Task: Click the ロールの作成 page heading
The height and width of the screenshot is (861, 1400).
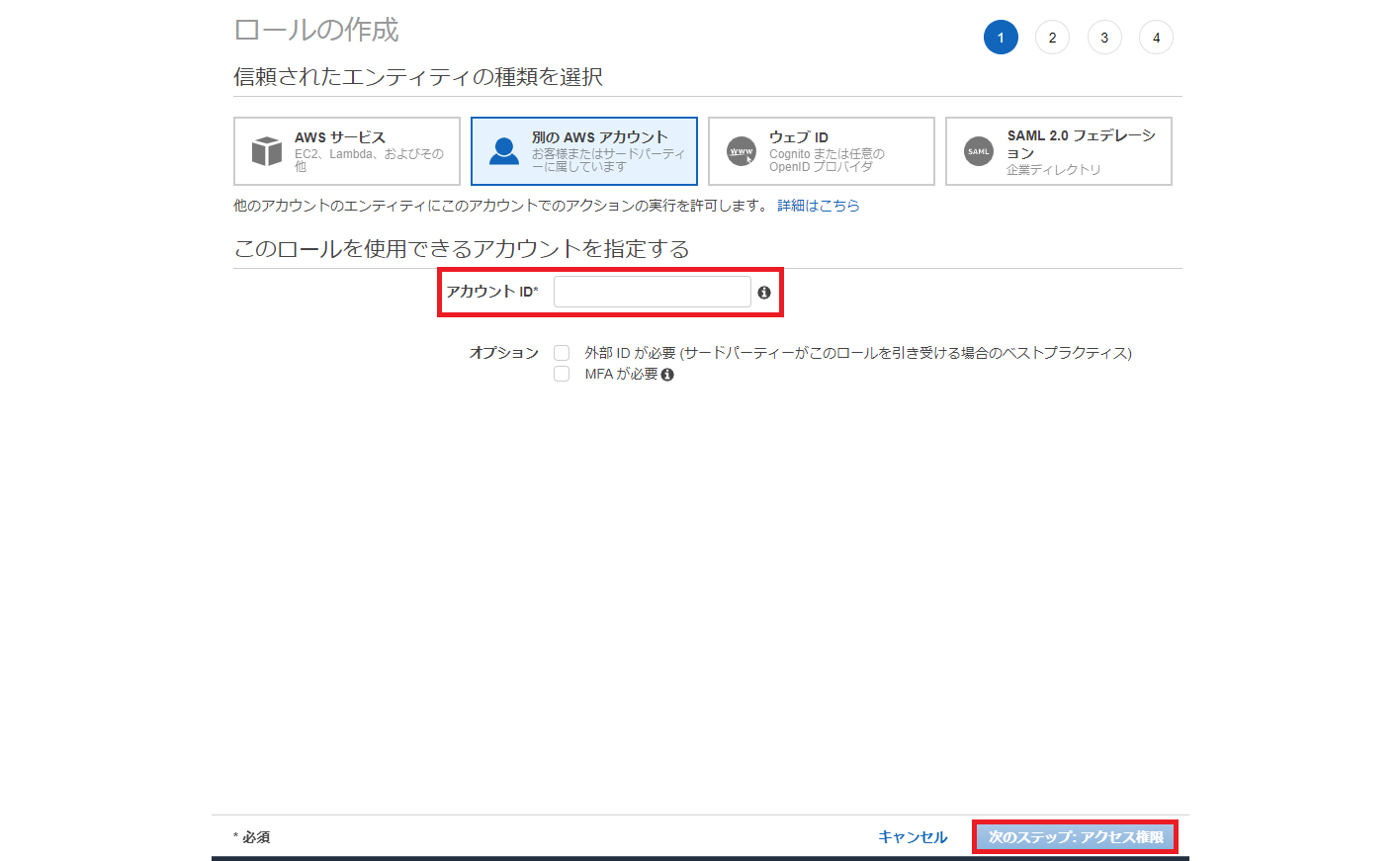Action: click(316, 30)
